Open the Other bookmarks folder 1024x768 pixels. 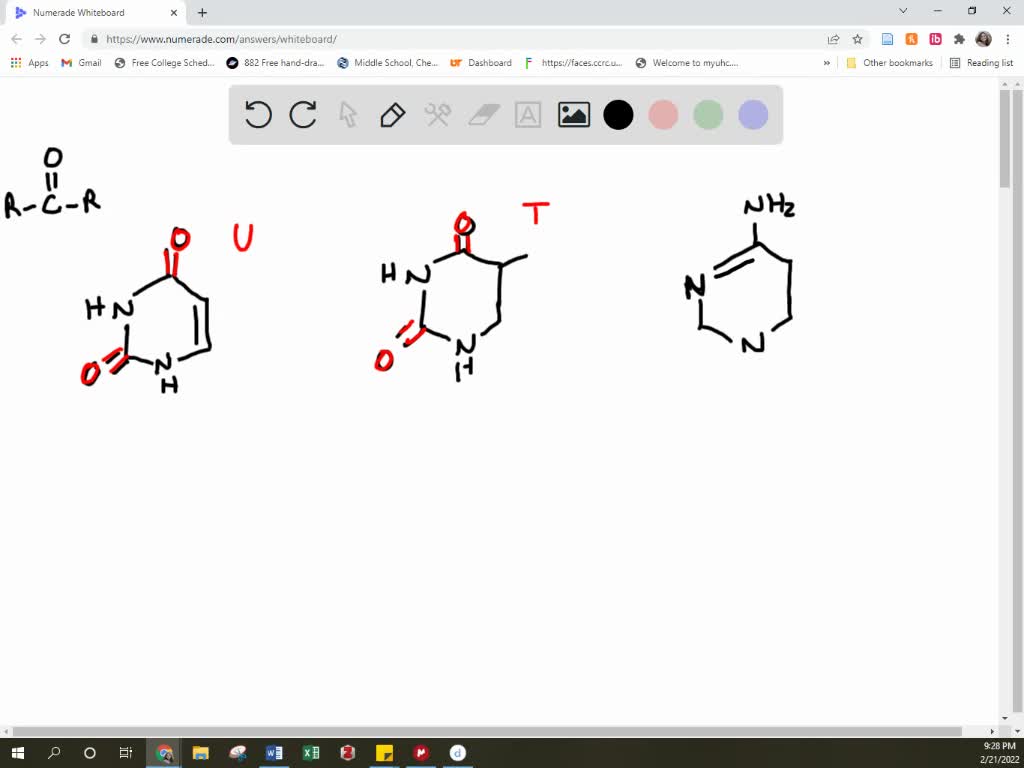890,62
